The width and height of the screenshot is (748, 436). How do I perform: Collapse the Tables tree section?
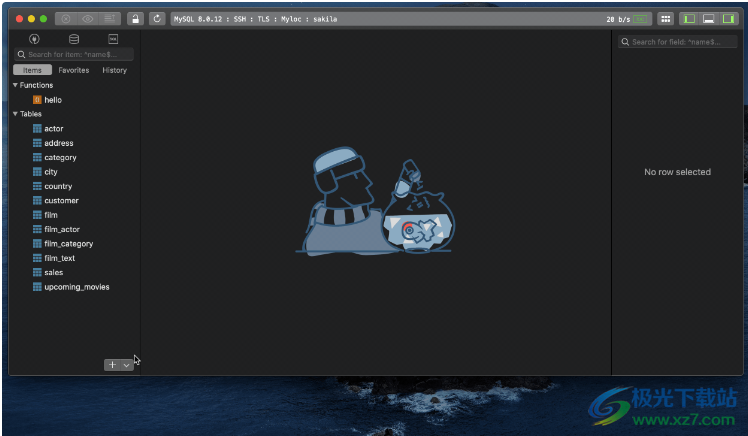pyautogui.click(x=16, y=114)
